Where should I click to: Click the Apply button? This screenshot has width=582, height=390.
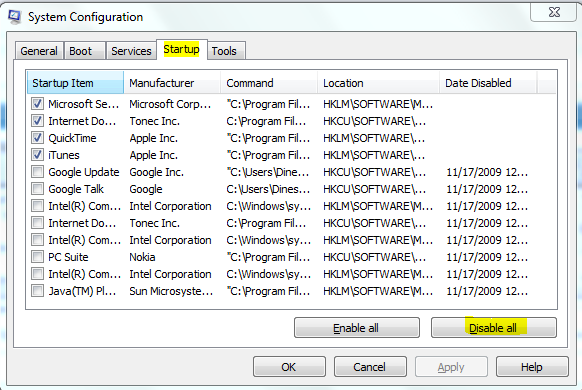point(451,367)
